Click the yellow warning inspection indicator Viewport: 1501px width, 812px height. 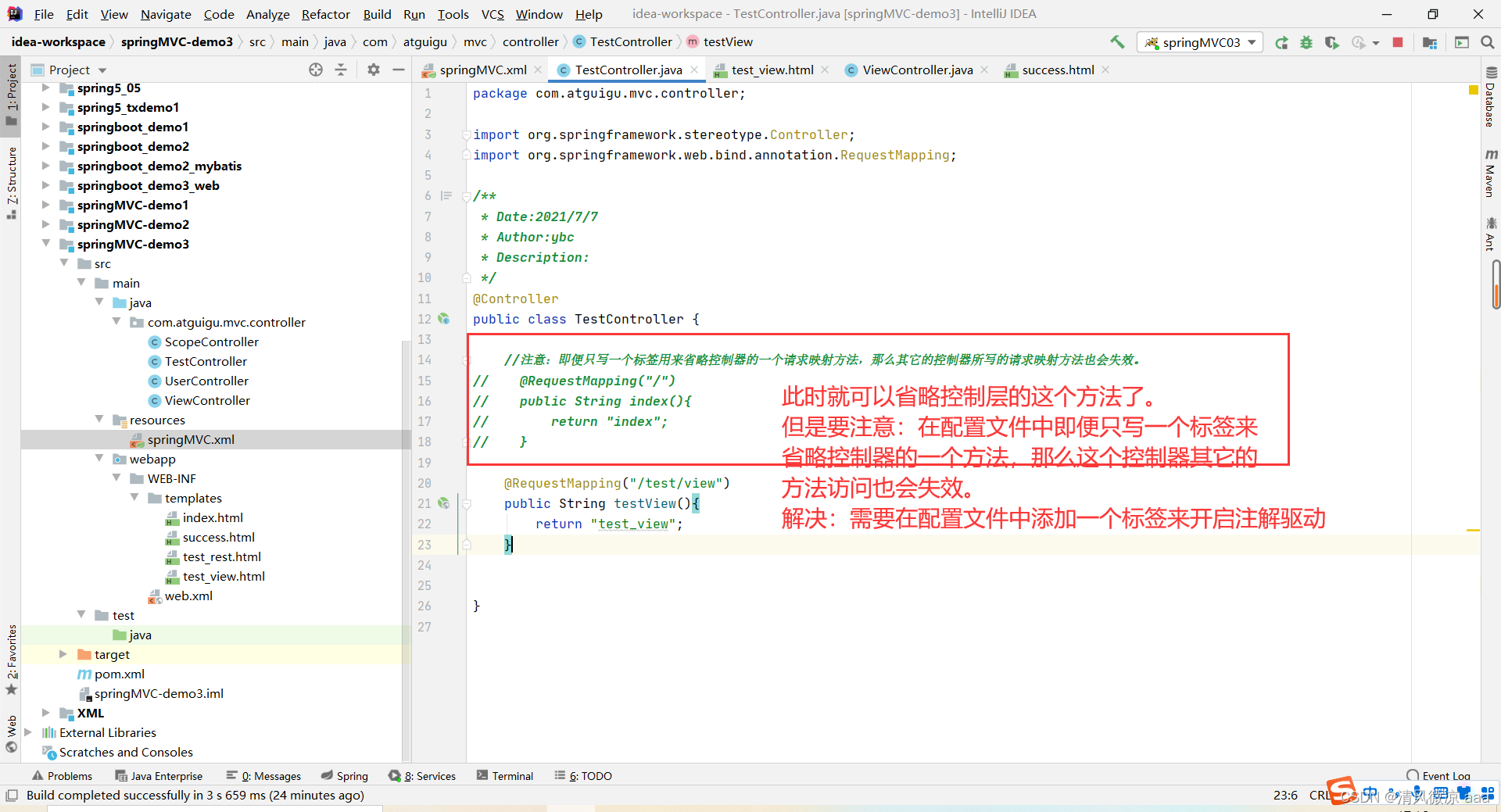click(1474, 91)
